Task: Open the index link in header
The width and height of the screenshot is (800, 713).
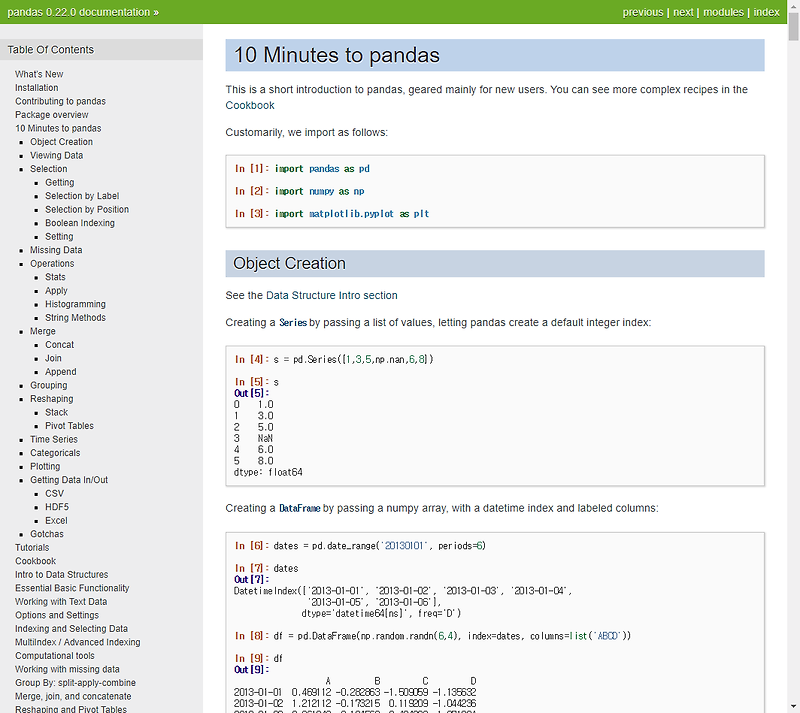Action: [x=766, y=12]
